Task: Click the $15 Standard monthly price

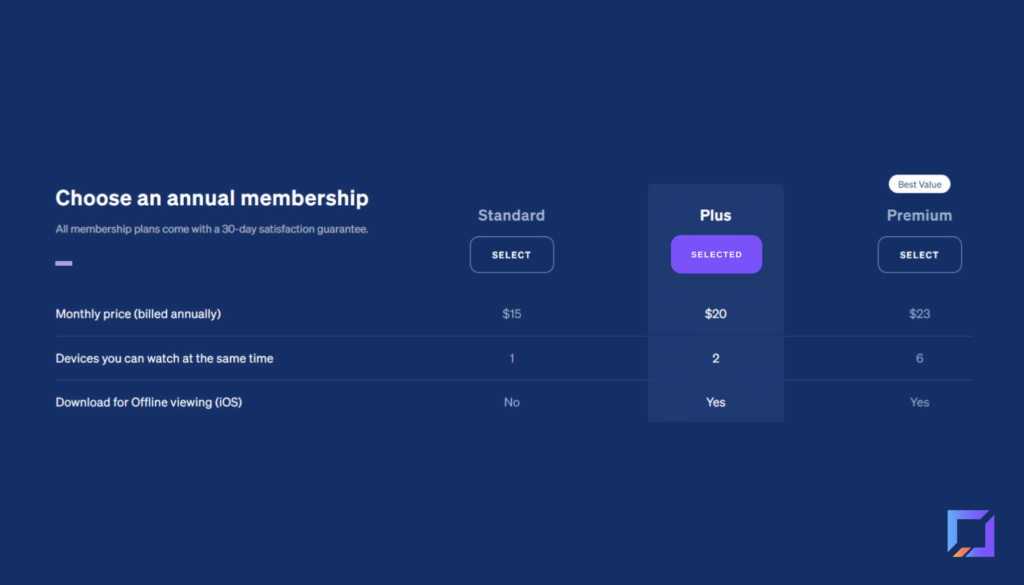Action: (x=511, y=314)
